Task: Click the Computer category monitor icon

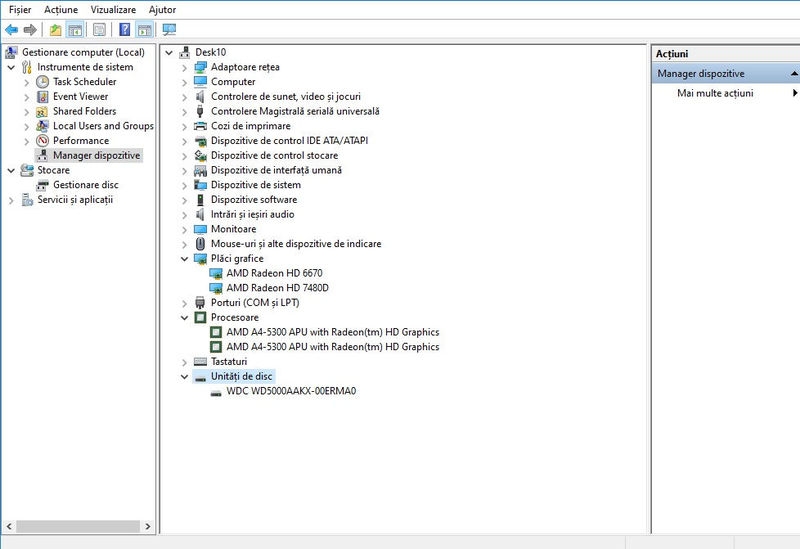Action: (x=201, y=82)
